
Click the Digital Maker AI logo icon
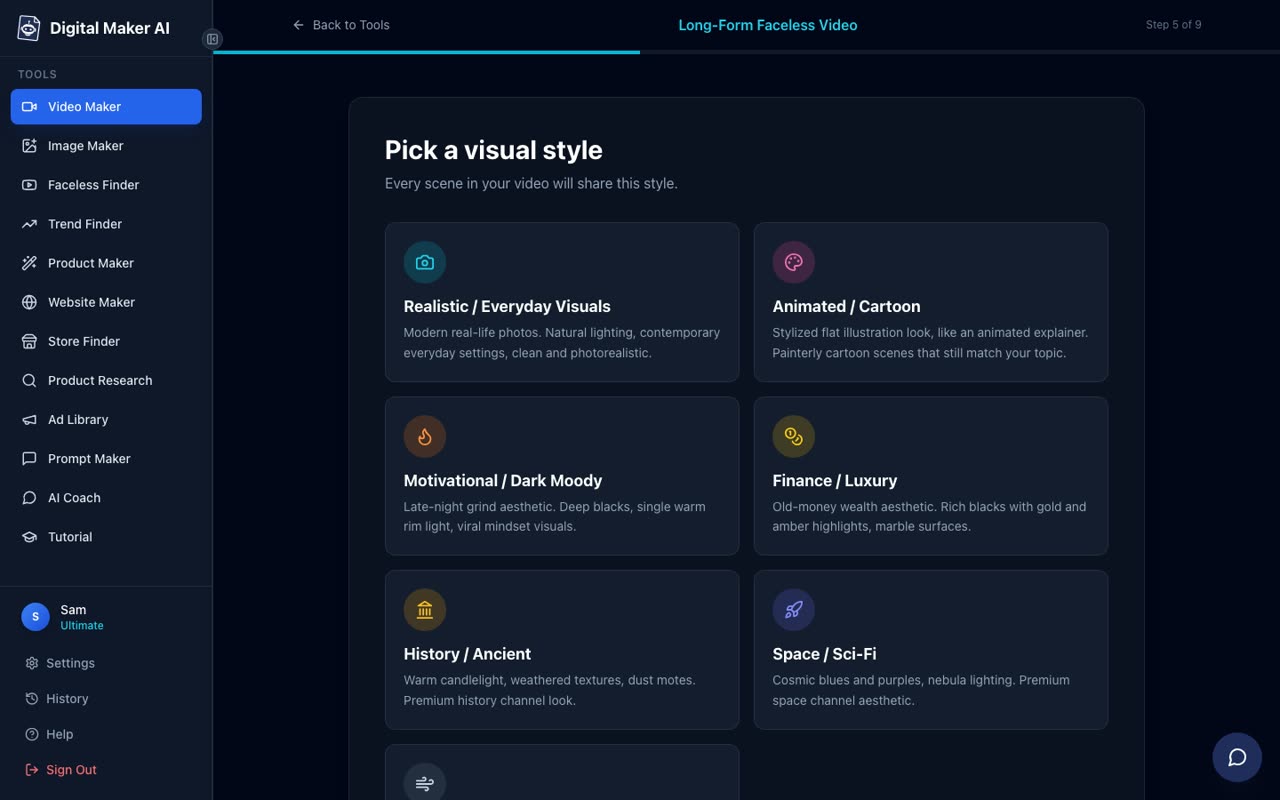(29, 28)
